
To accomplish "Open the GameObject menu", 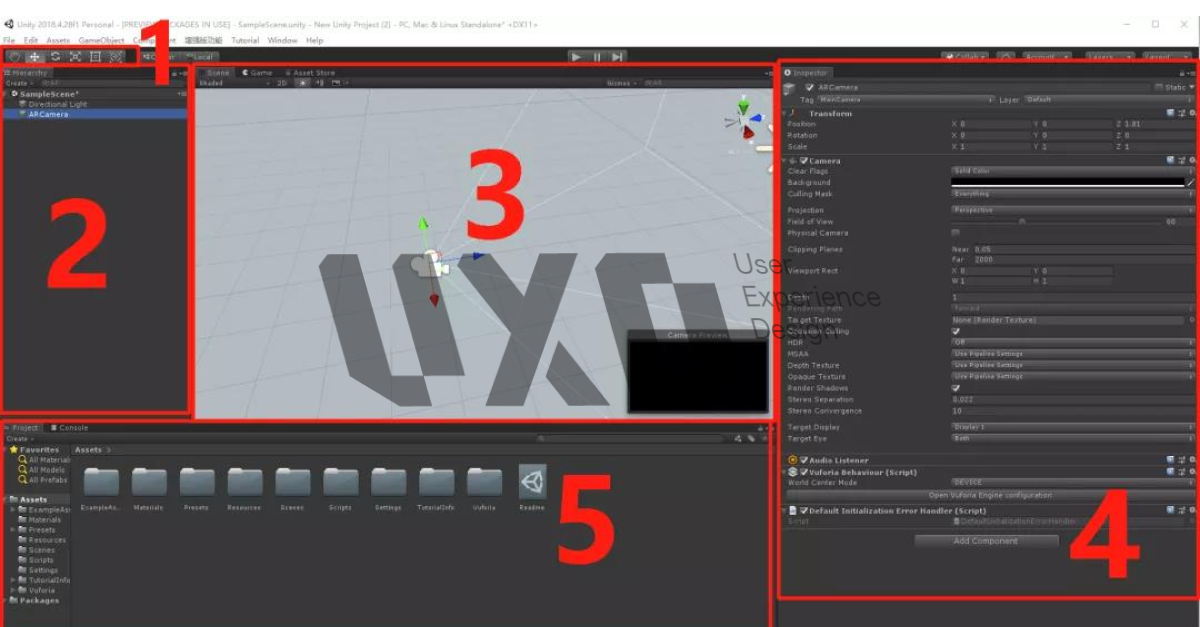I will (x=101, y=40).
